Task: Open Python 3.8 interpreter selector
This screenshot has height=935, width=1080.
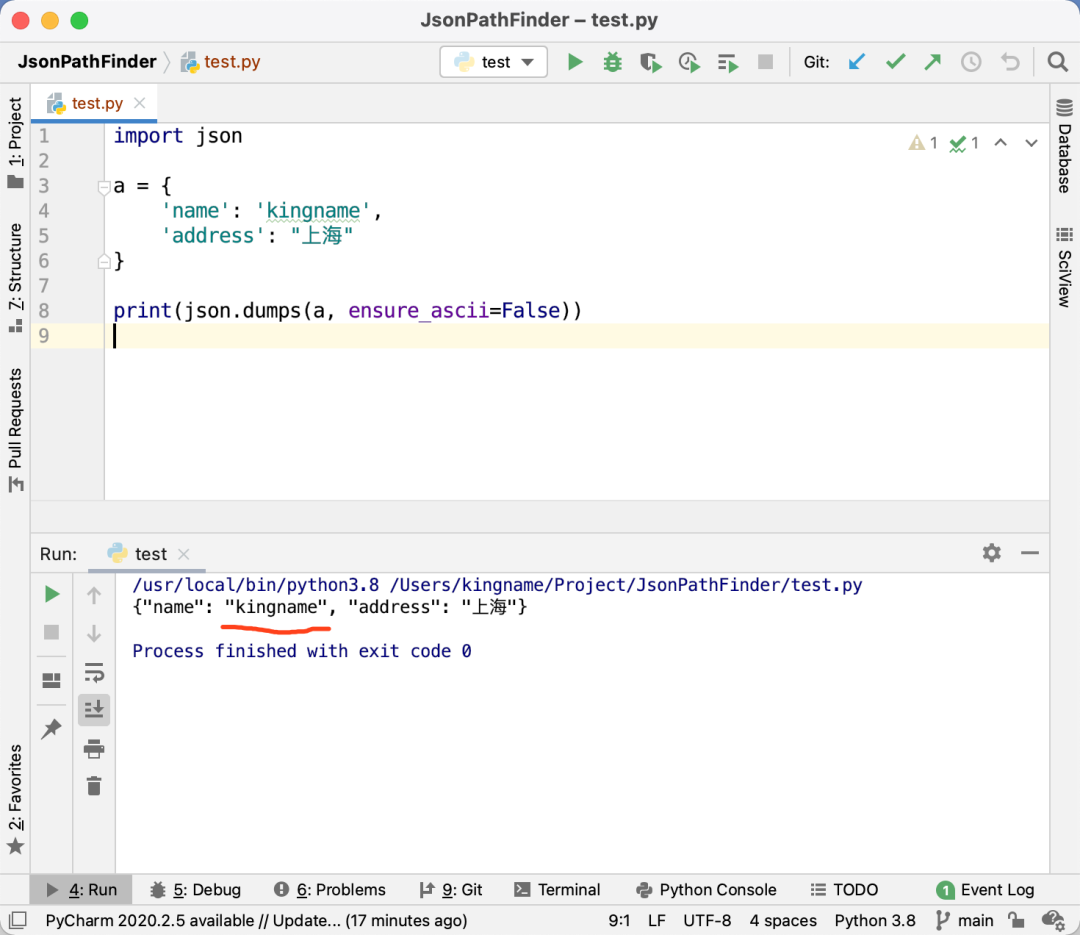Action: pyautogui.click(x=875, y=921)
